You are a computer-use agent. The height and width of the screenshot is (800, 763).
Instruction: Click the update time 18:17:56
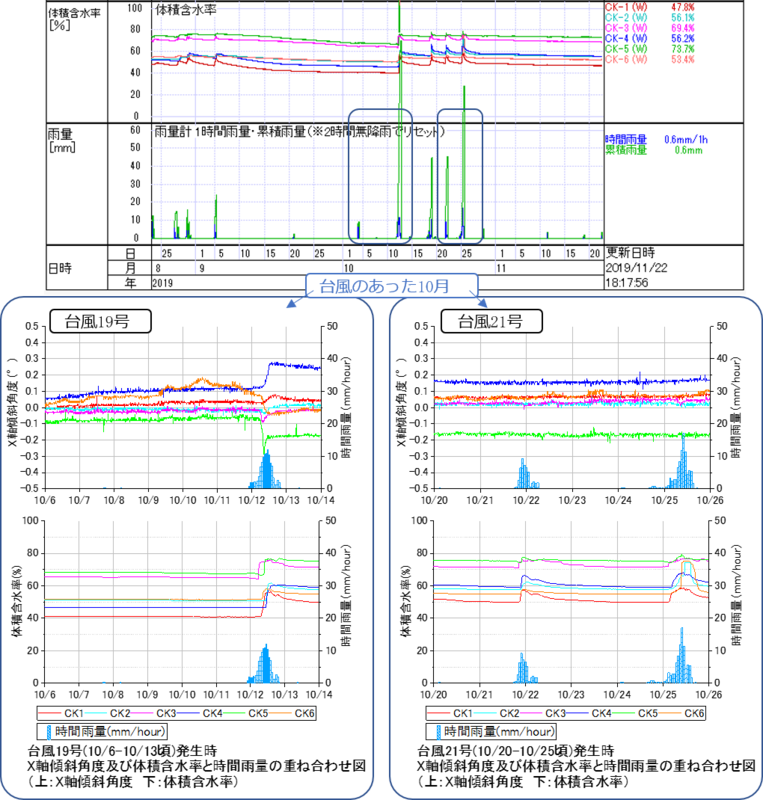[x=627, y=283]
